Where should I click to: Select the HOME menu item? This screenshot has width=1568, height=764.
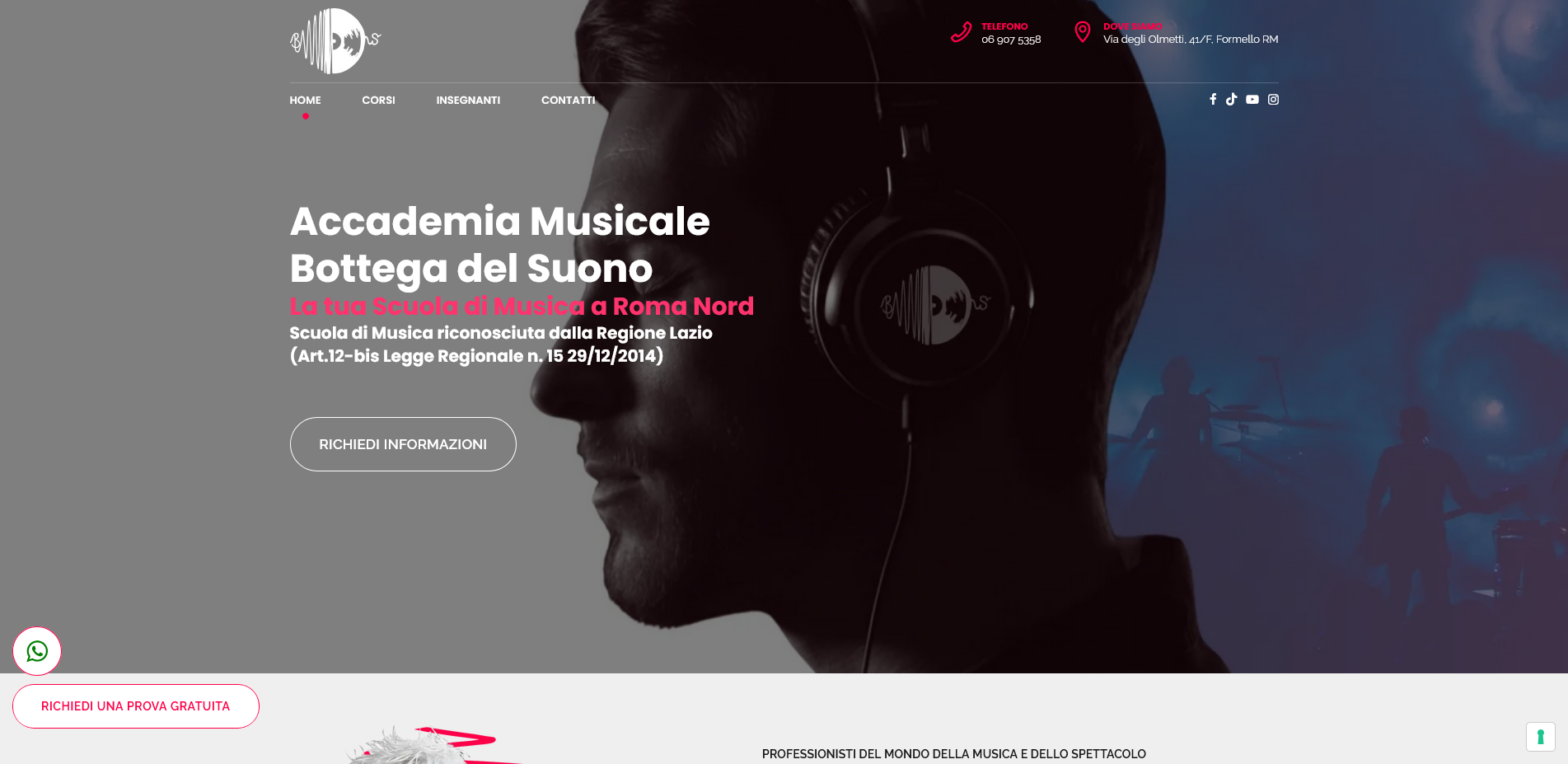click(x=305, y=100)
